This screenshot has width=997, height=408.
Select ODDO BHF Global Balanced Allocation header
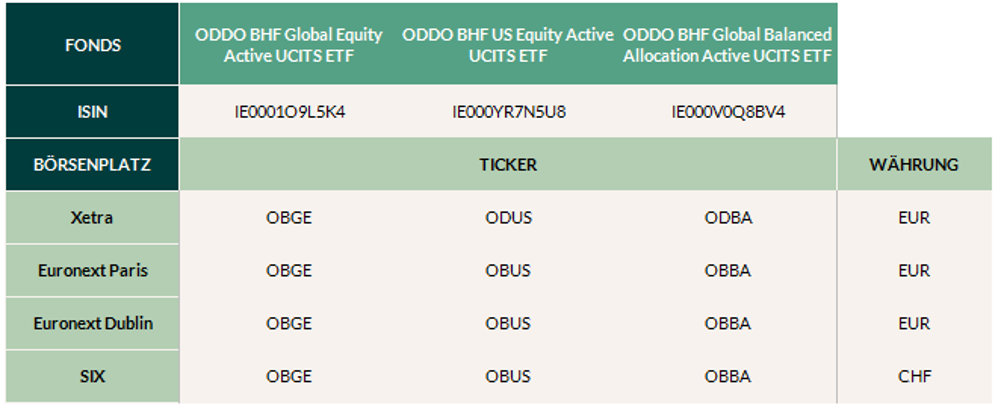click(727, 45)
